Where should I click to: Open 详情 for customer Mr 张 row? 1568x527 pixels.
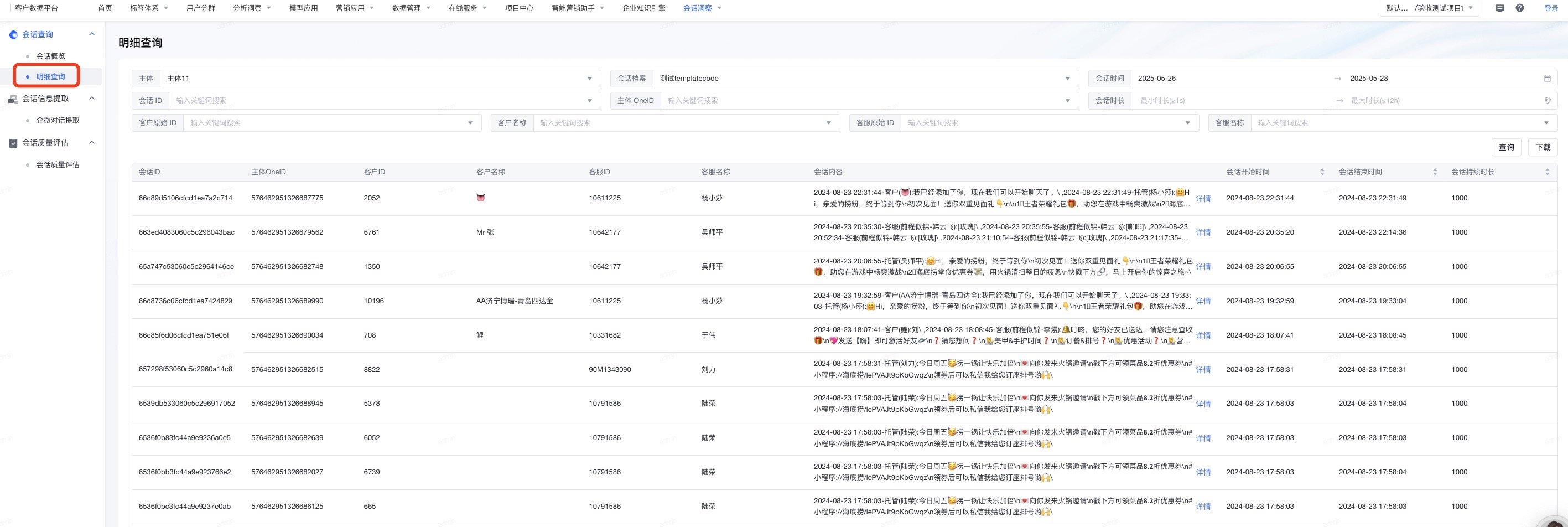(x=1203, y=234)
